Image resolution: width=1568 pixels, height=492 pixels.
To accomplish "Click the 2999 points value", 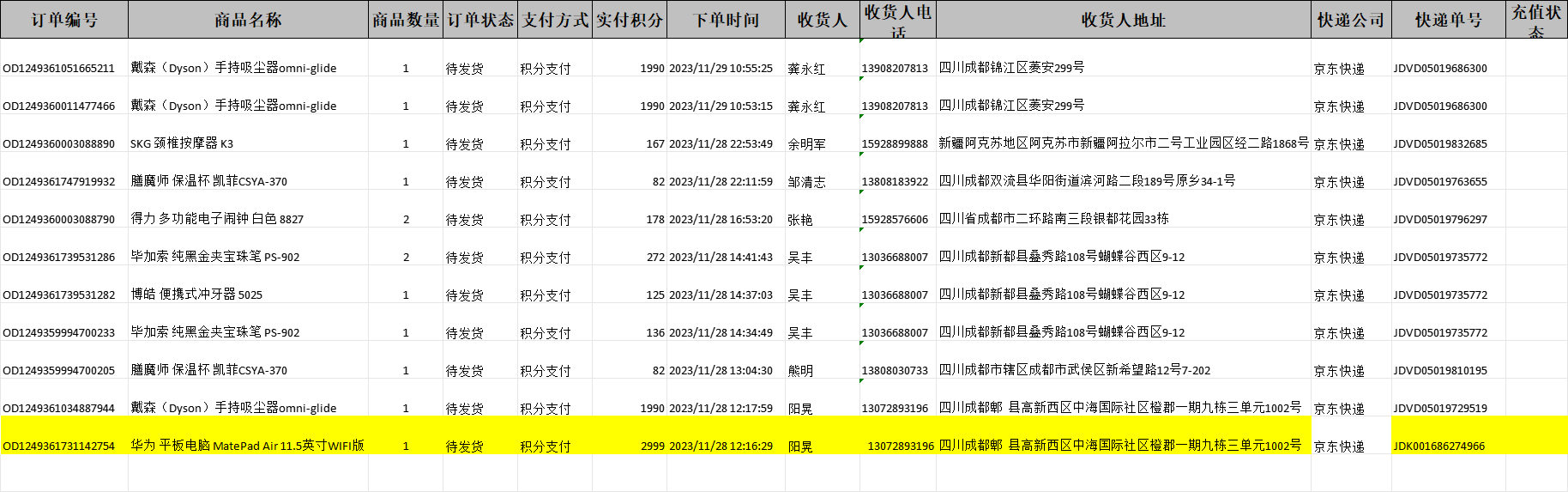I will (x=653, y=446).
